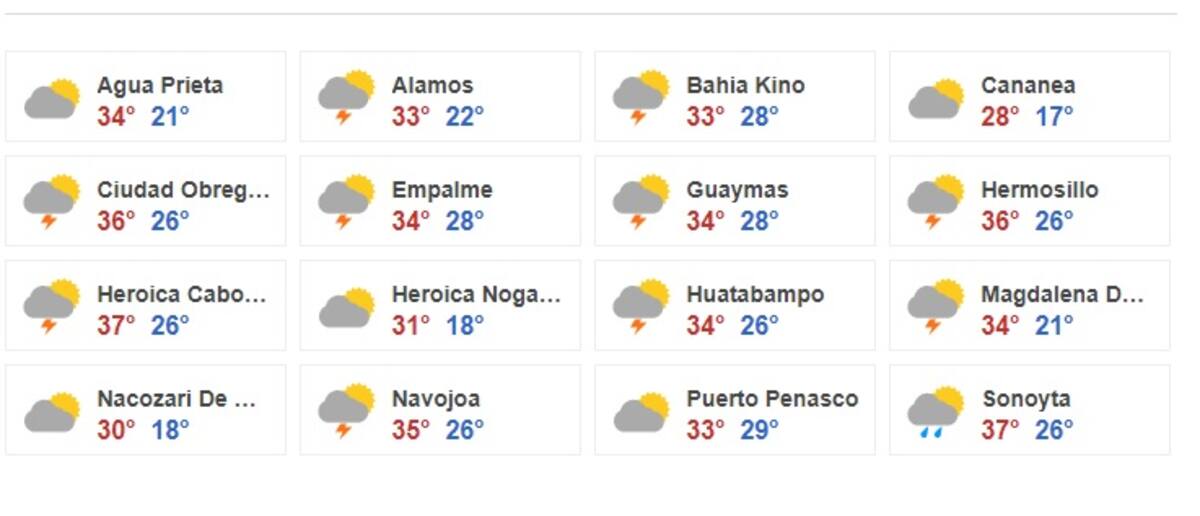The height and width of the screenshot is (516, 1200).
Task: Click Puerto Penasco's 29° low temperature
Action: pyautogui.click(x=760, y=430)
